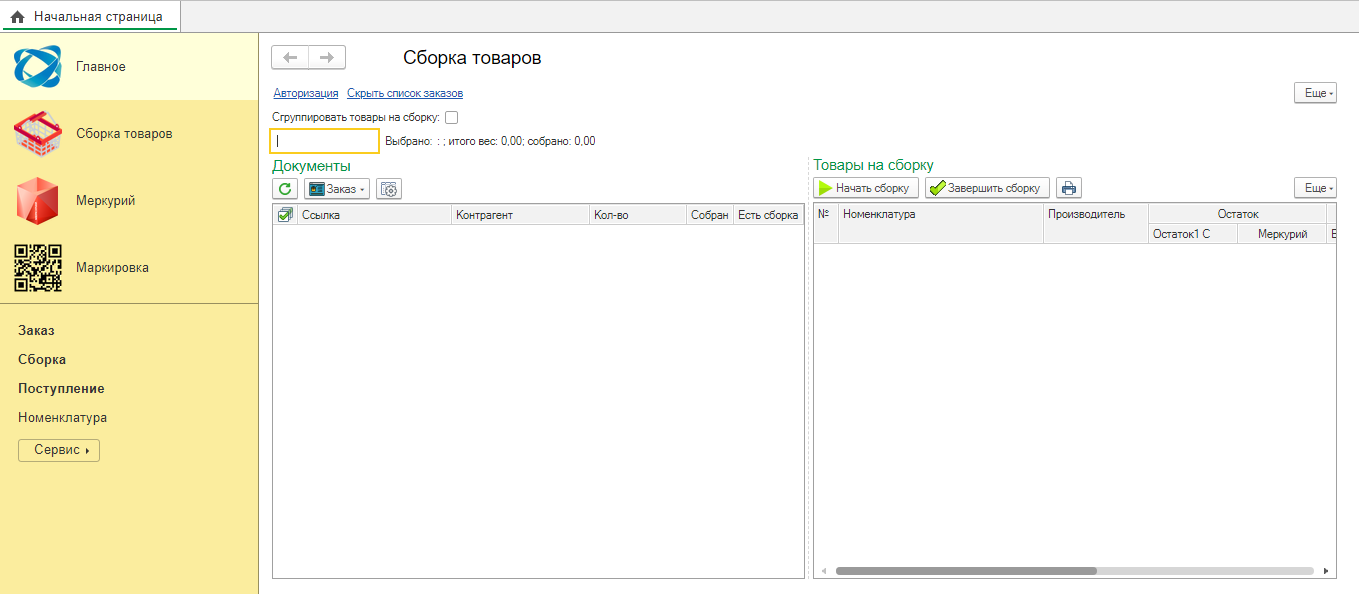
Task: Click the Номенклатура column header in goods table
Action: [941, 224]
